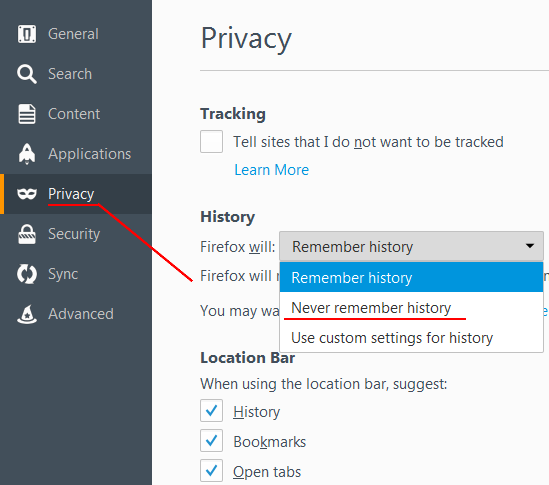Image resolution: width=549 pixels, height=485 pixels.
Task: Open the Content document icon
Action: tap(27, 114)
